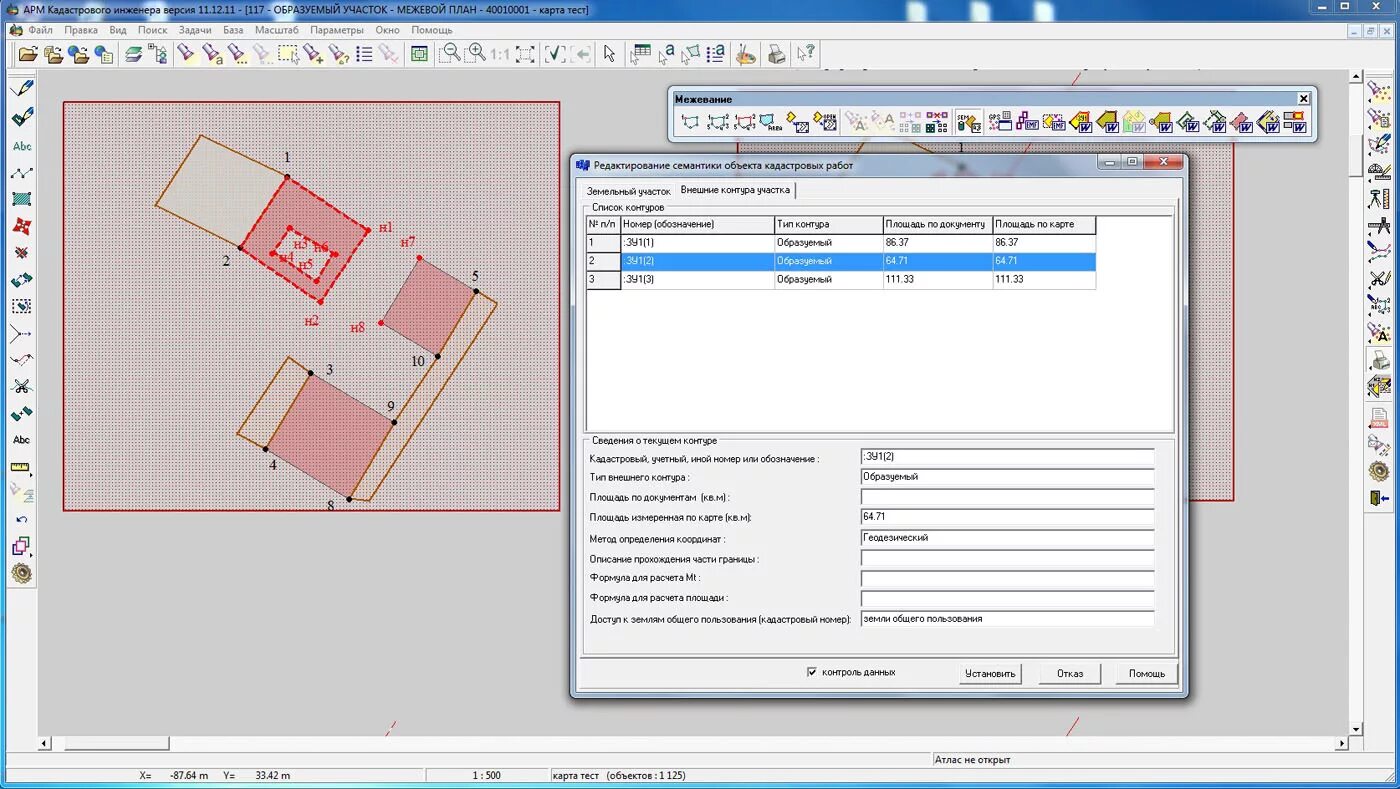Viewport: 1400px width, 789px height.
Task: Open the map layers stack icon
Action: [x=133, y=54]
